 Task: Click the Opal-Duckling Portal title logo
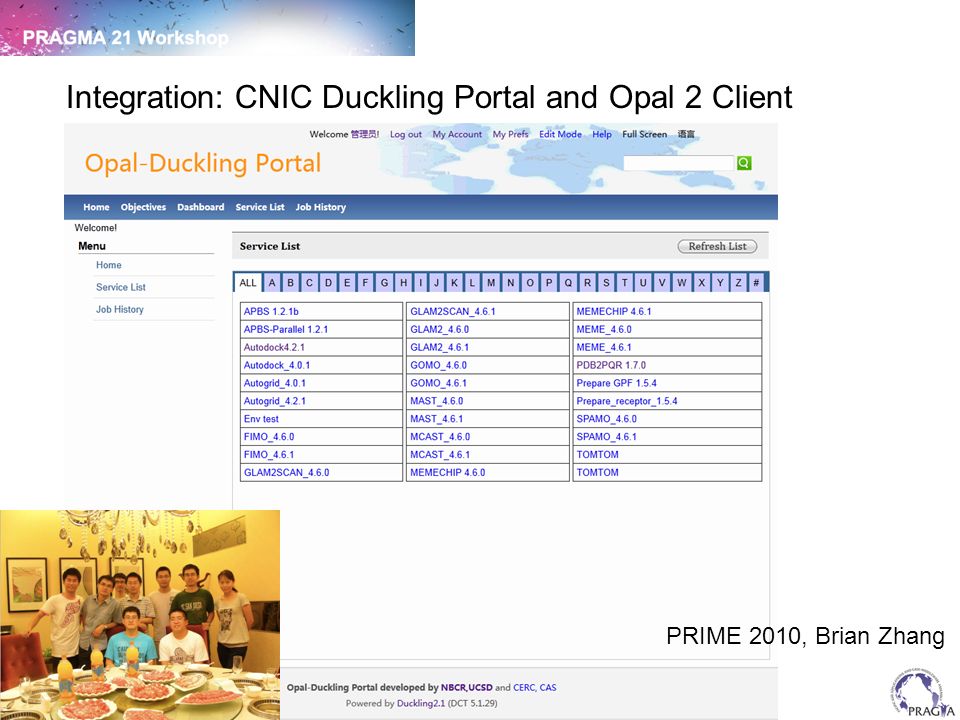(203, 163)
